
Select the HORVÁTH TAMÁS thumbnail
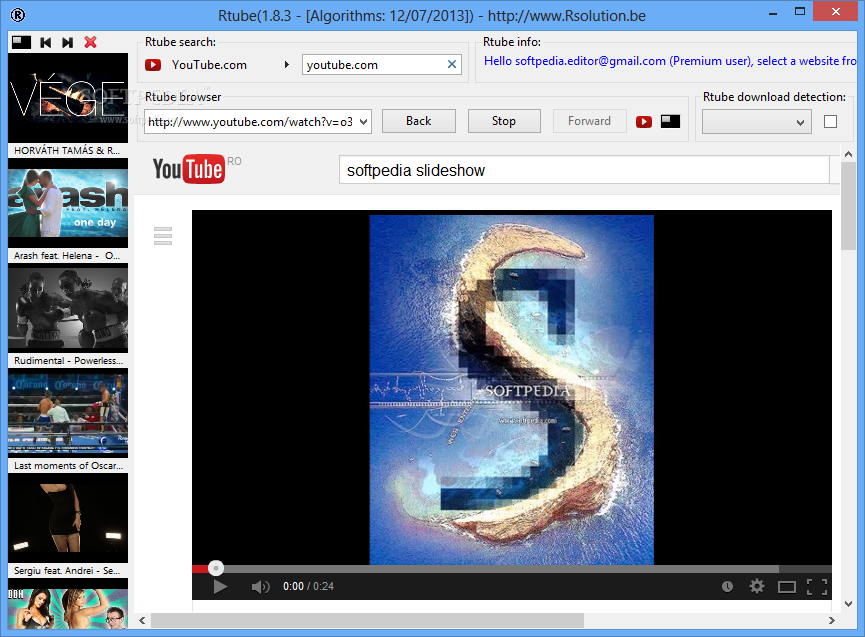click(x=68, y=98)
